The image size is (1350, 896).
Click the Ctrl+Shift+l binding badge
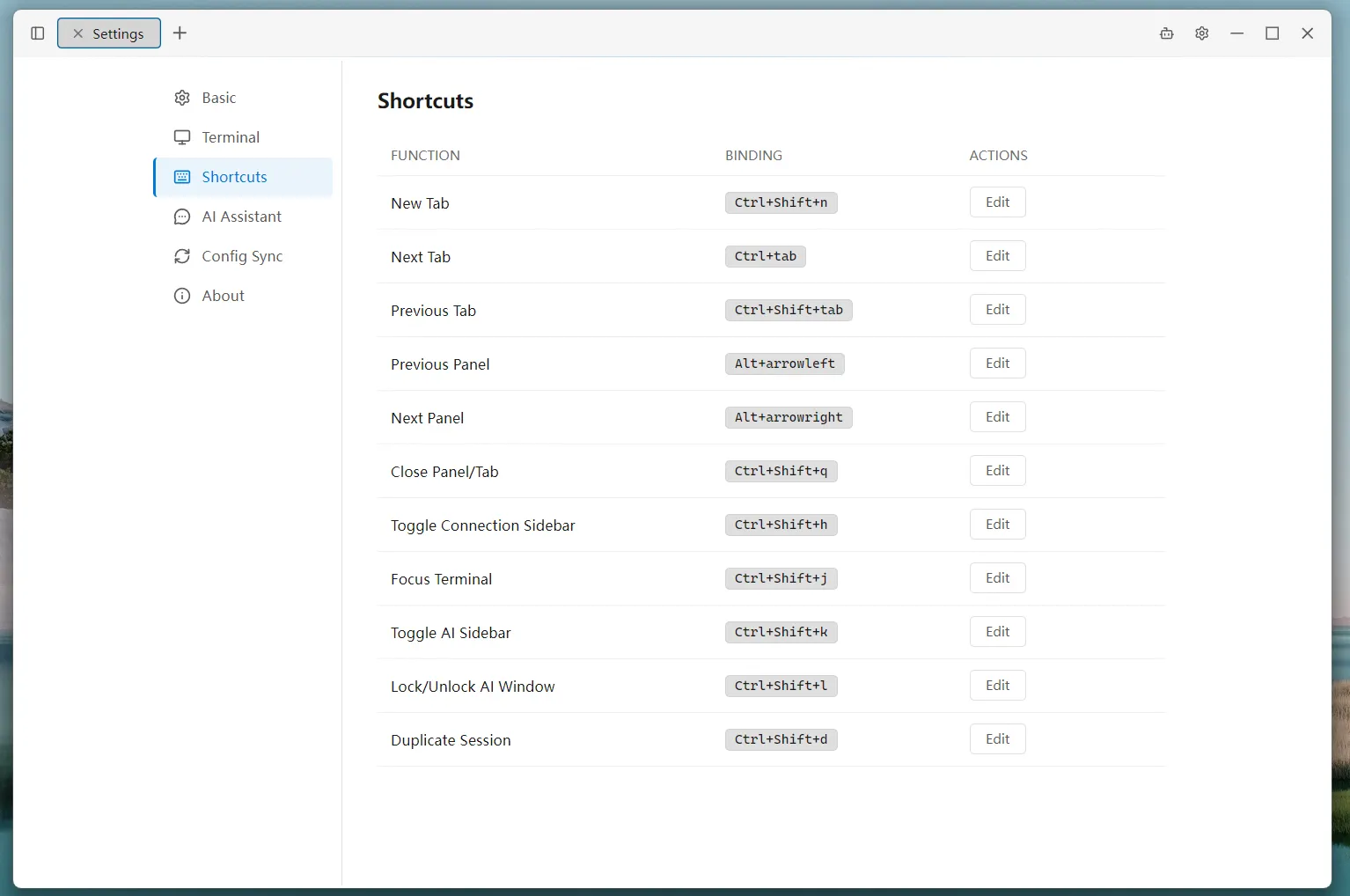(781, 686)
